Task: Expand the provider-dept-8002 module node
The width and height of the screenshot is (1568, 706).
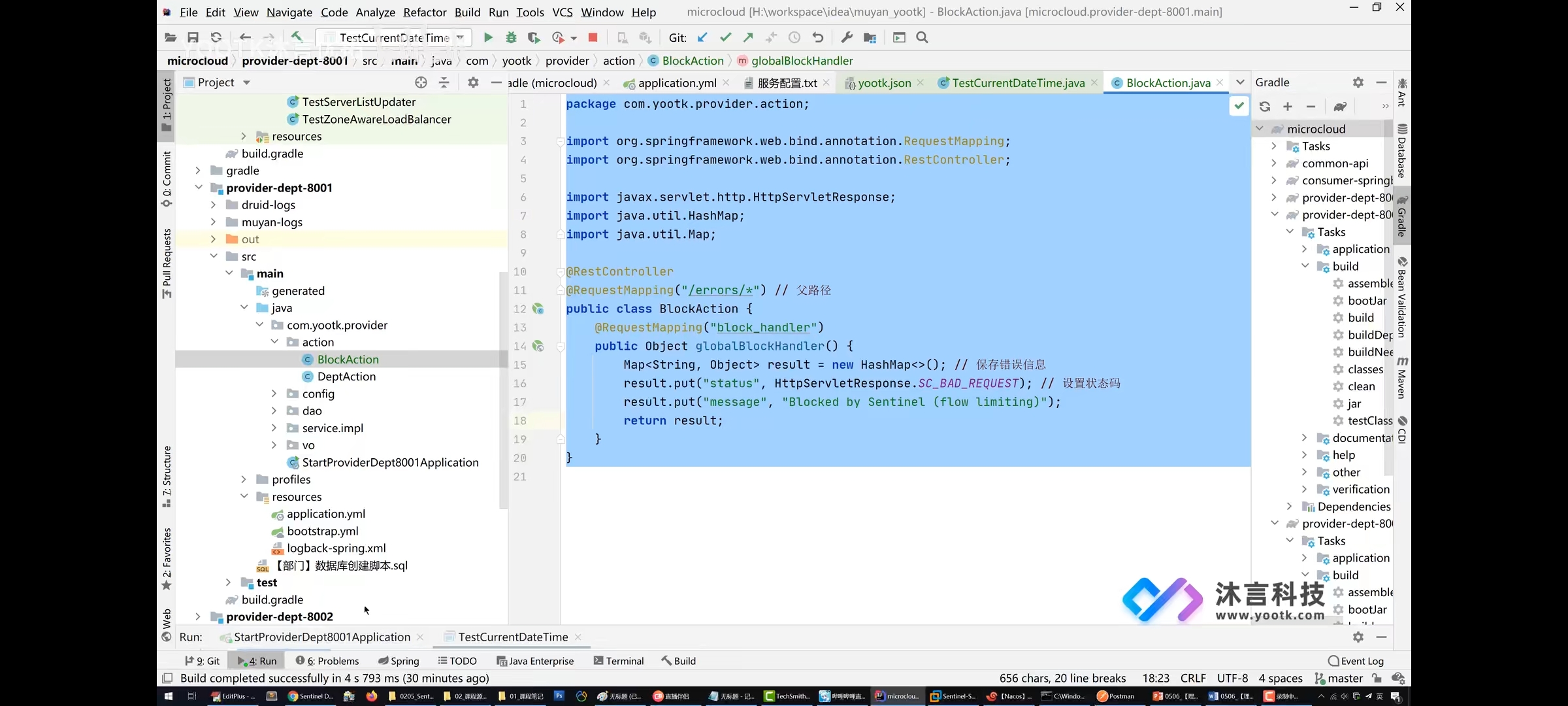Action: pos(198,616)
